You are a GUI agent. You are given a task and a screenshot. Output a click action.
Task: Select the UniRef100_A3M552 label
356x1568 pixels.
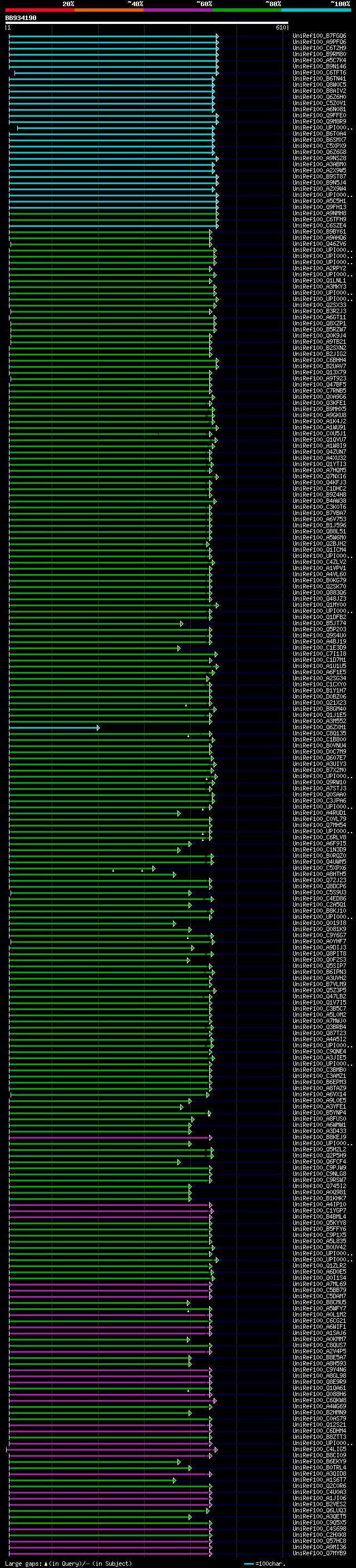click(319, 721)
